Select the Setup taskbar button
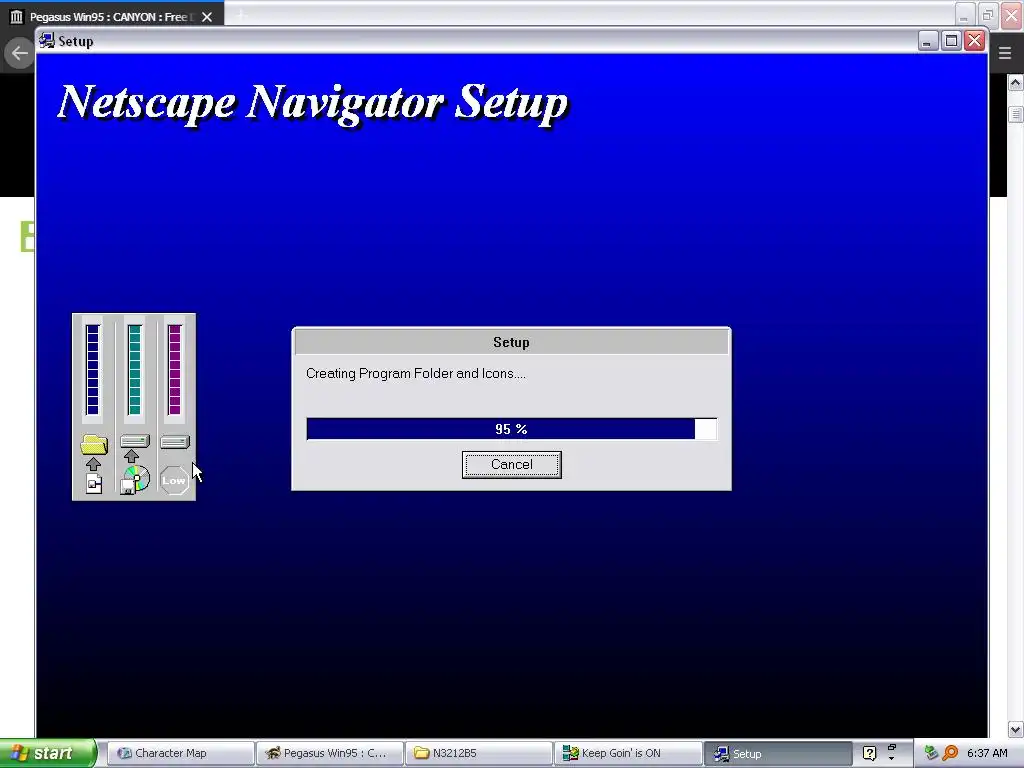This screenshot has width=1024, height=768. point(777,754)
